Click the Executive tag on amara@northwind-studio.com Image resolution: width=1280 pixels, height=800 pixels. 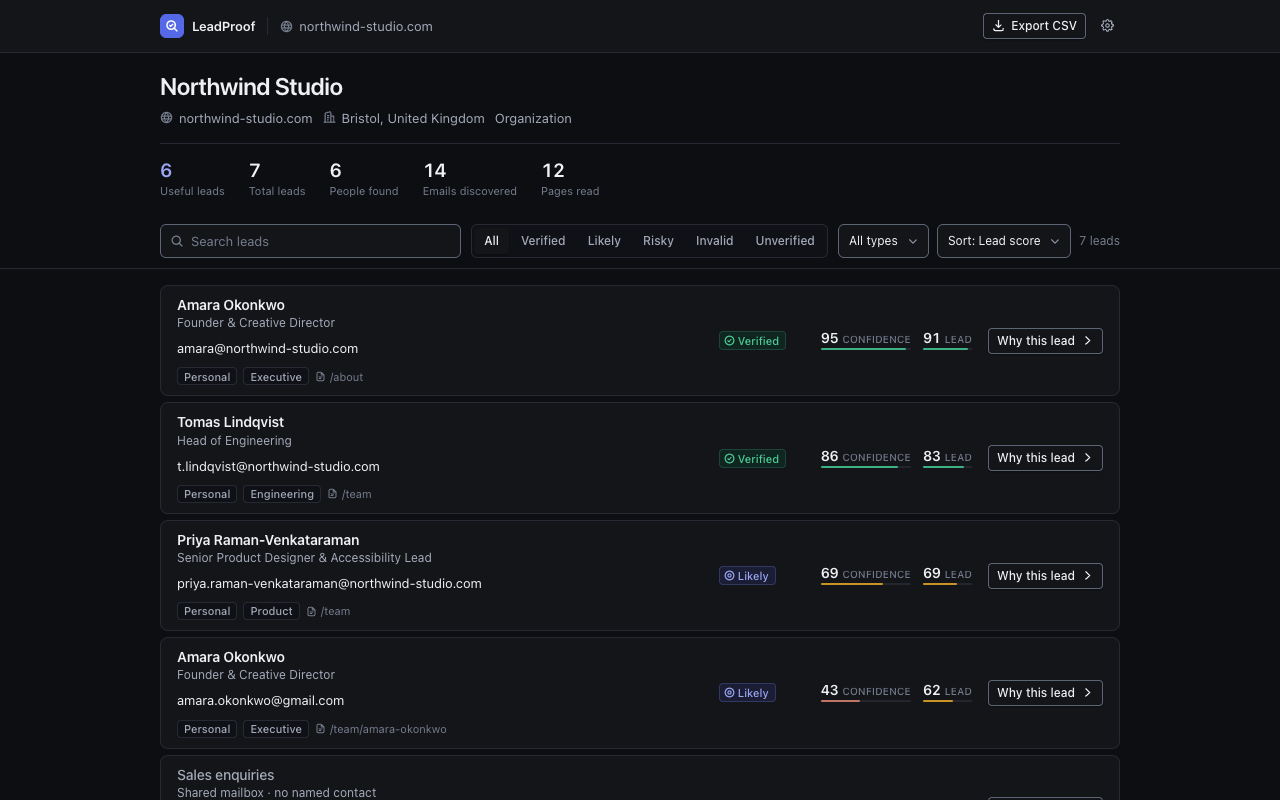tap(276, 377)
